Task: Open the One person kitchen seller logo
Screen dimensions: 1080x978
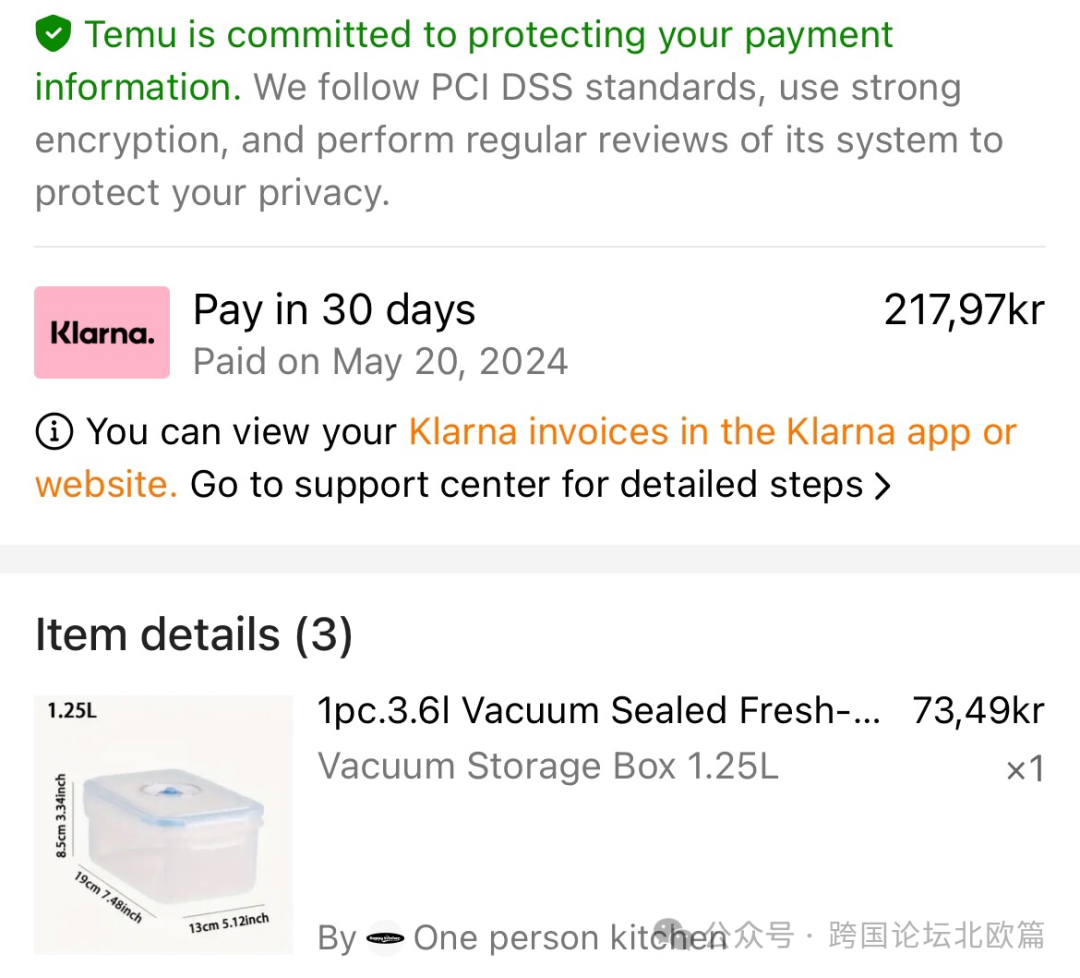Action: (384, 937)
